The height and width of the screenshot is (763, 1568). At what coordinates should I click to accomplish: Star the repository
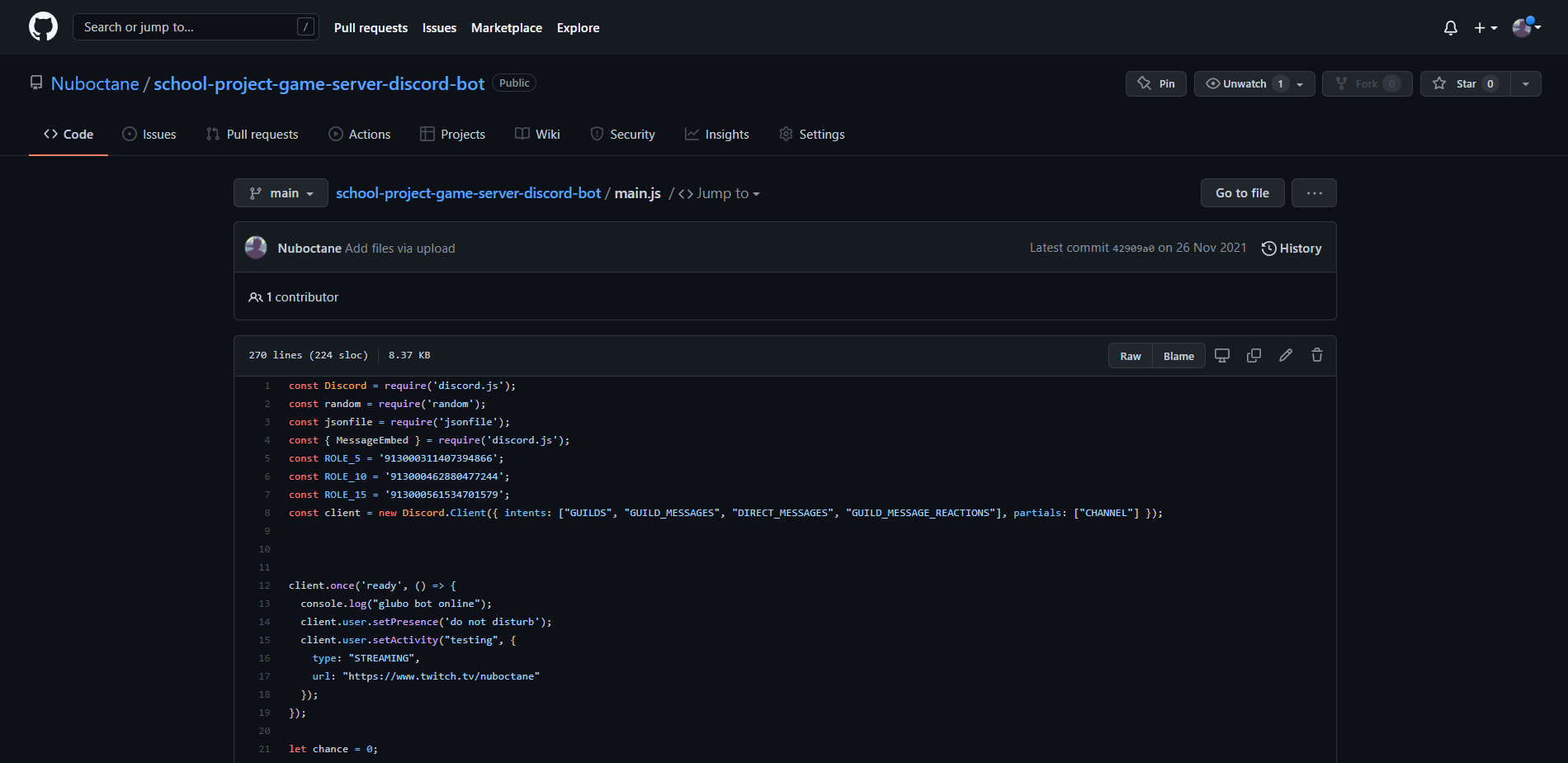[1464, 83]
